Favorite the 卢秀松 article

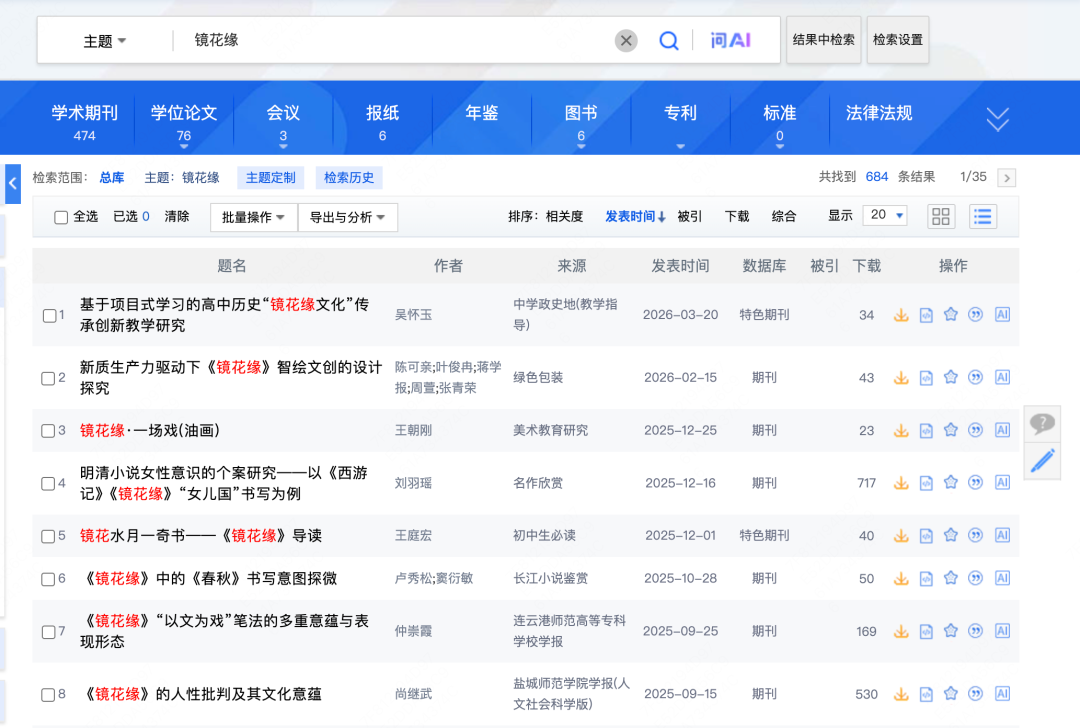(951, 579)
